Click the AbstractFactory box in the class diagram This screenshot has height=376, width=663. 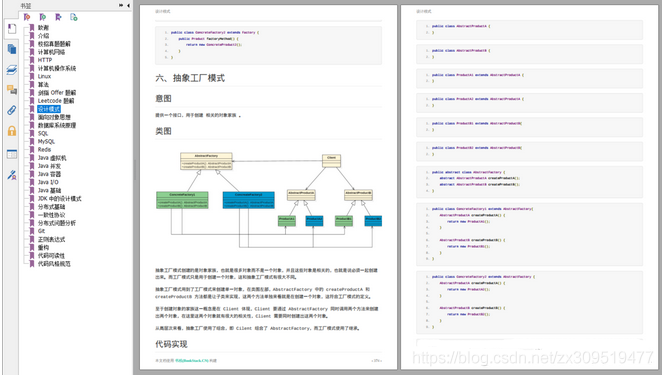[x=206, y=161]
